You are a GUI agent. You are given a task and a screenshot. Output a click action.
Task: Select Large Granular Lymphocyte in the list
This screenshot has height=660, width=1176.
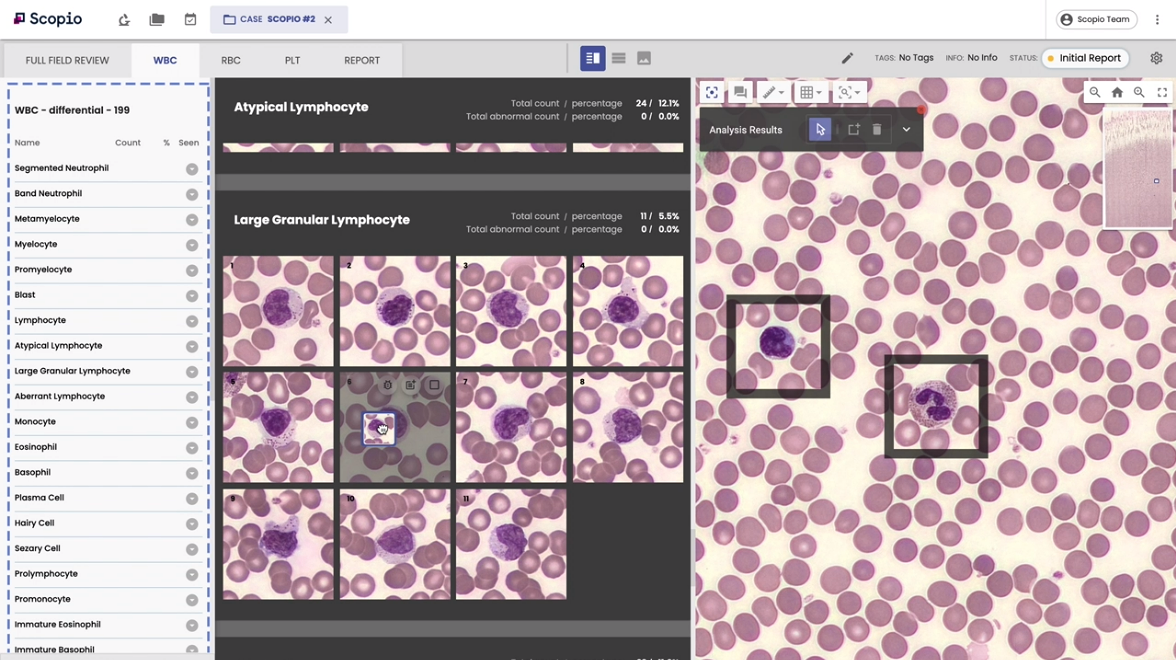[72, 371]
